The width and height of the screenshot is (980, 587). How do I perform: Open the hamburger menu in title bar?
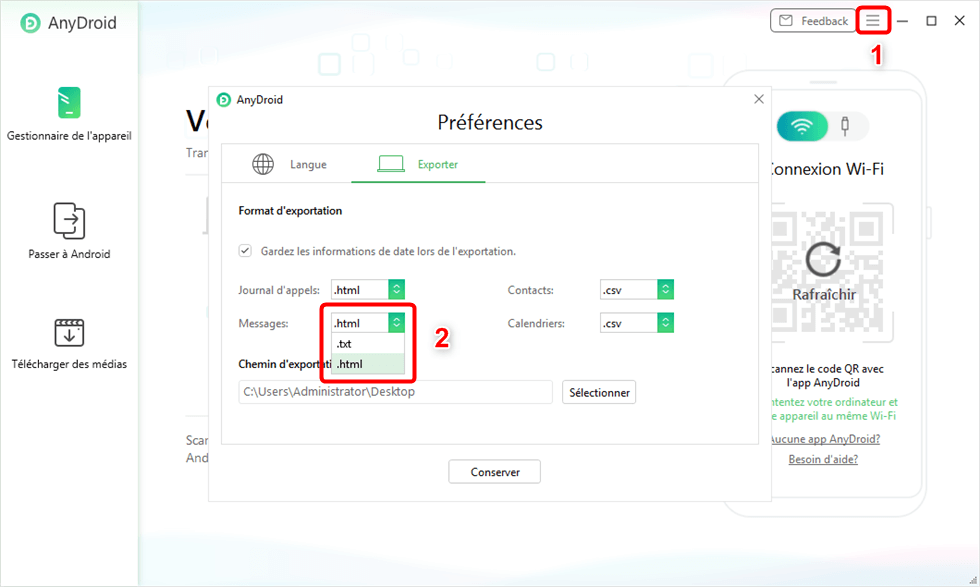coord(873,21)
